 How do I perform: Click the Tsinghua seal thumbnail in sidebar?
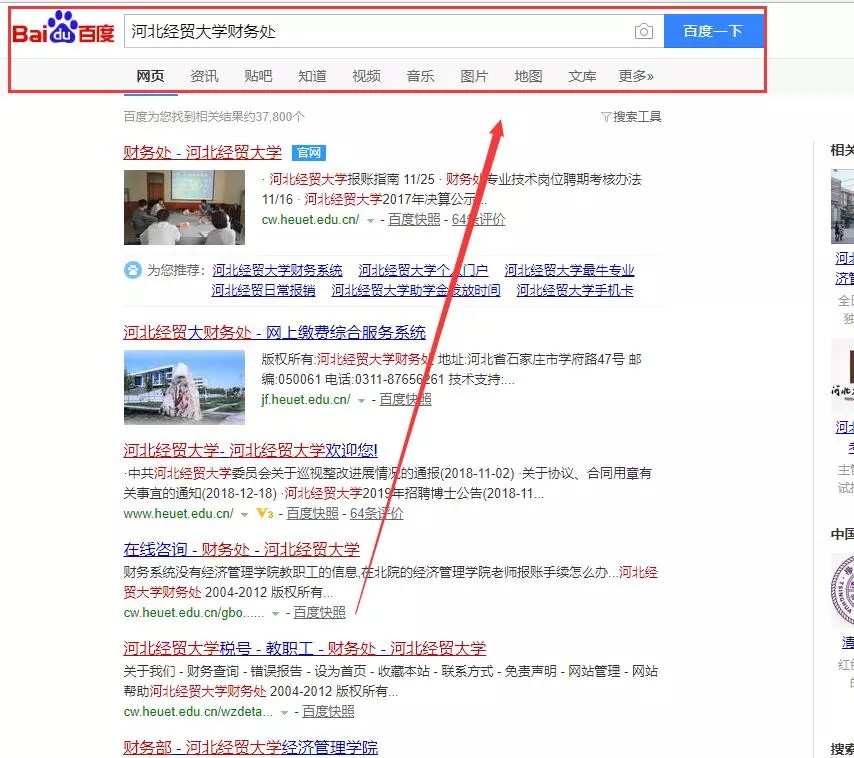[843, 590]
